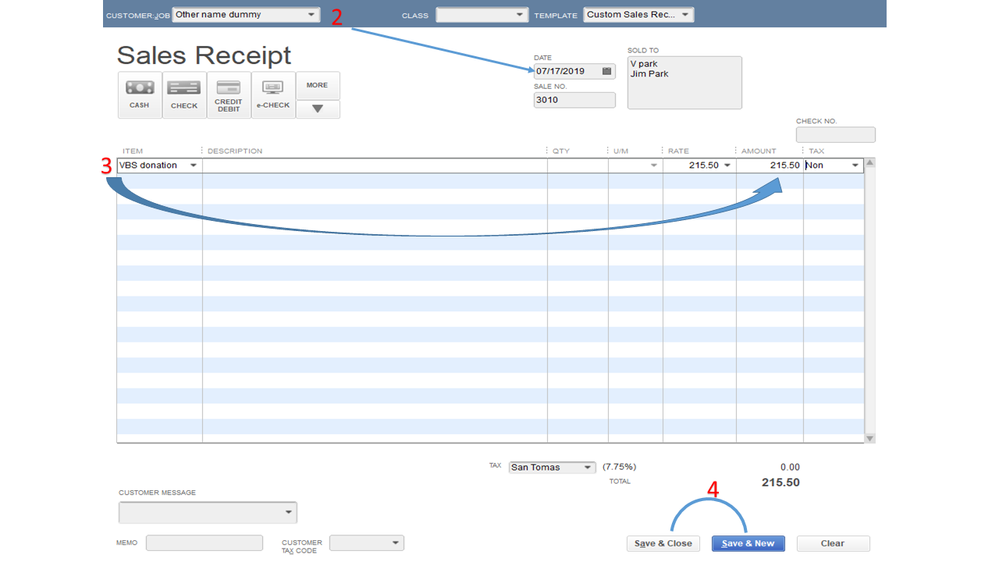
Task: Click the Amount cell showing 215.50
Action: [x=770, y=166]
